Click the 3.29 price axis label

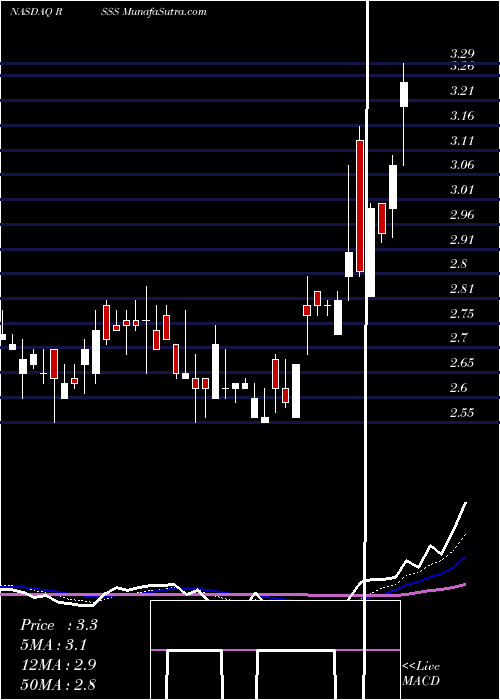(462, 54)
